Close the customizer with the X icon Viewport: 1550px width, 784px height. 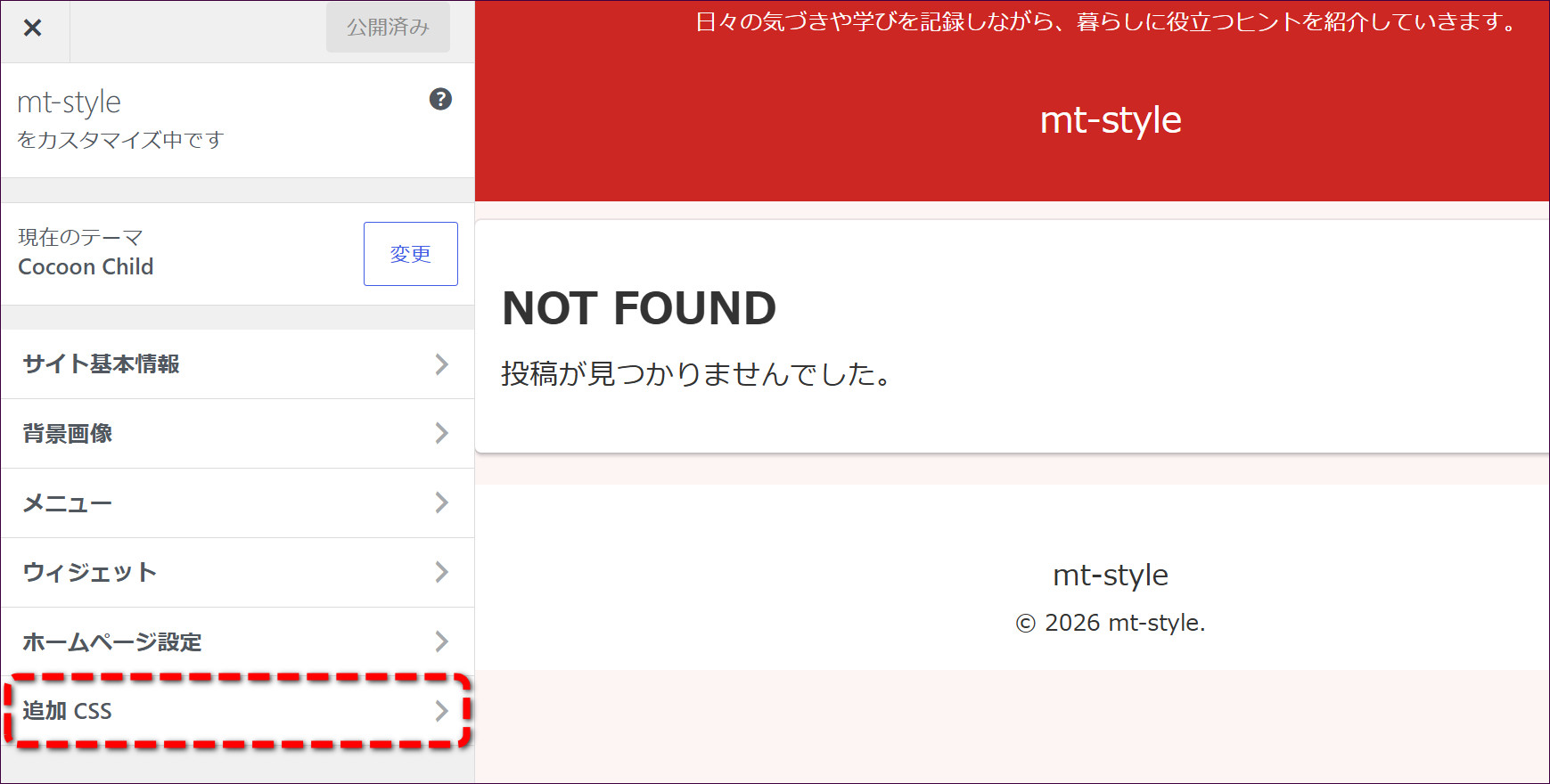33,28
